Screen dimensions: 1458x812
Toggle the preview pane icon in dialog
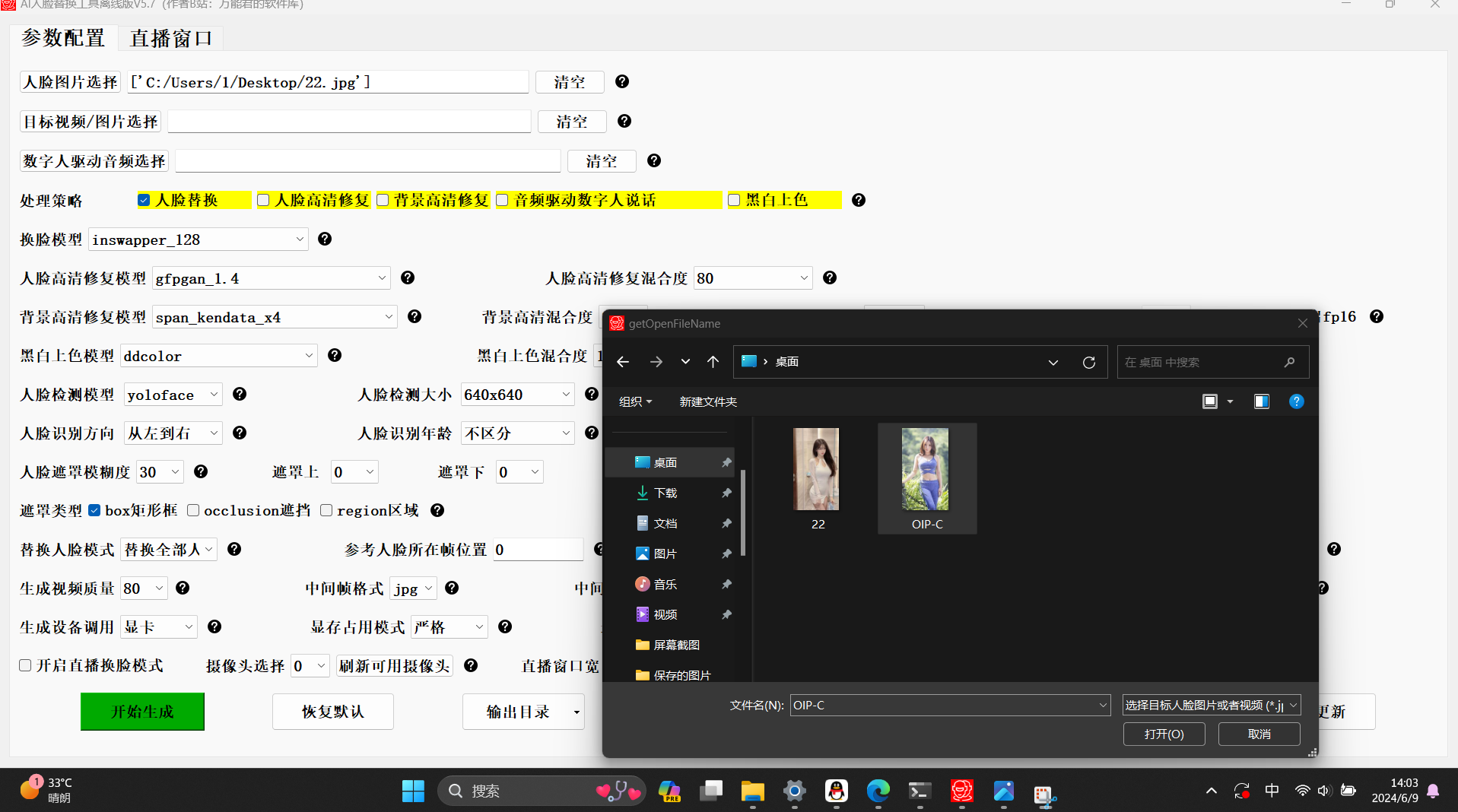point(1261,401)
